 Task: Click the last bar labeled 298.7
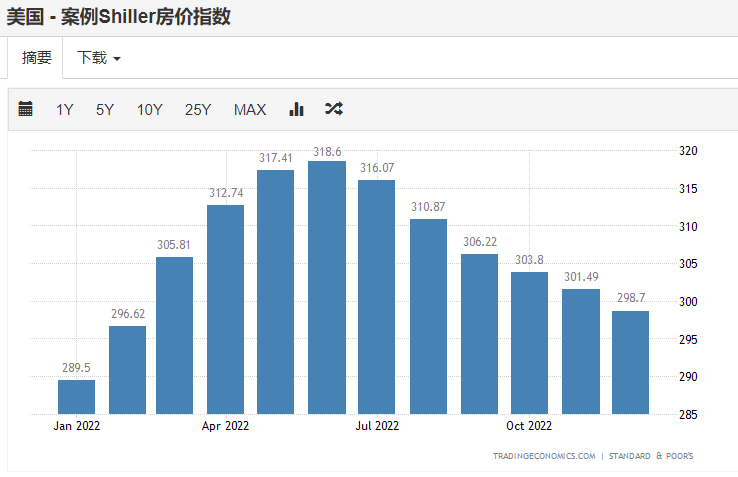(630, 362)
